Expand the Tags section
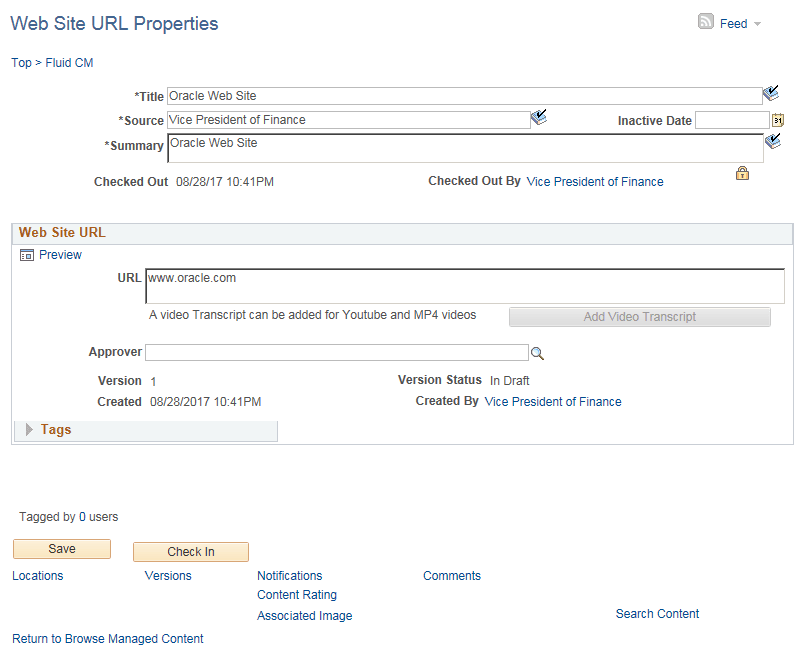This screenshot has width=798, height=656. pyautogui.click(x=29, y=430)
